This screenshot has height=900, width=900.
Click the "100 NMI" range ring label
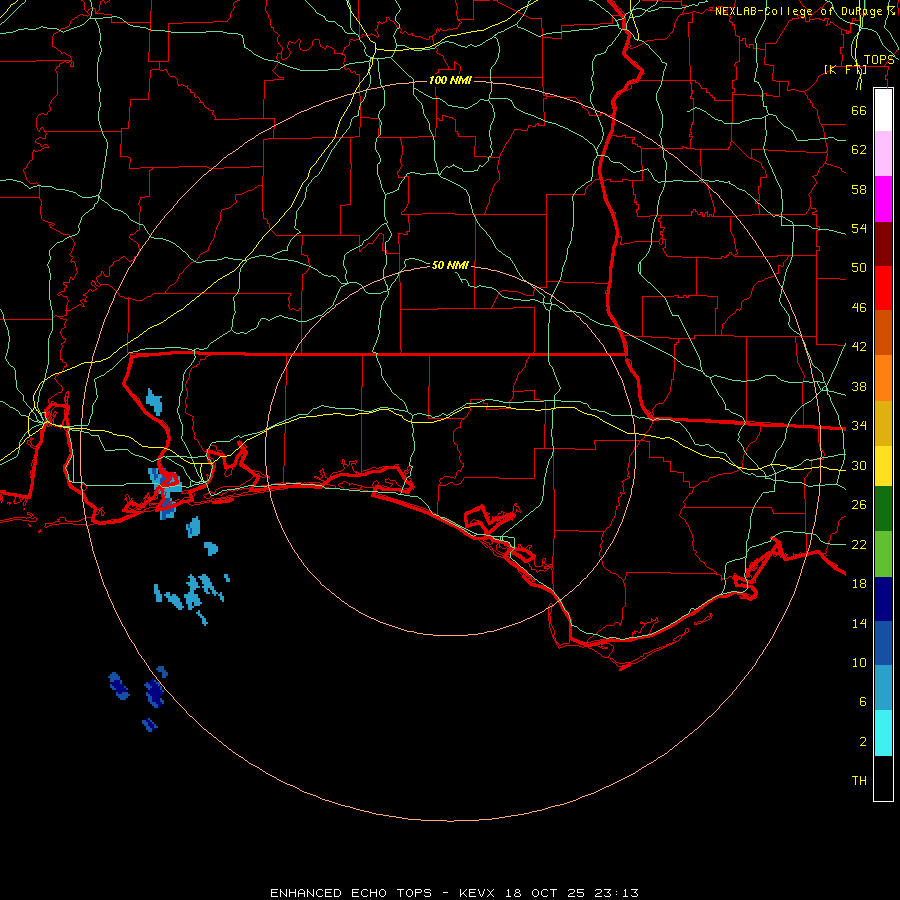[x=450, y=80]
